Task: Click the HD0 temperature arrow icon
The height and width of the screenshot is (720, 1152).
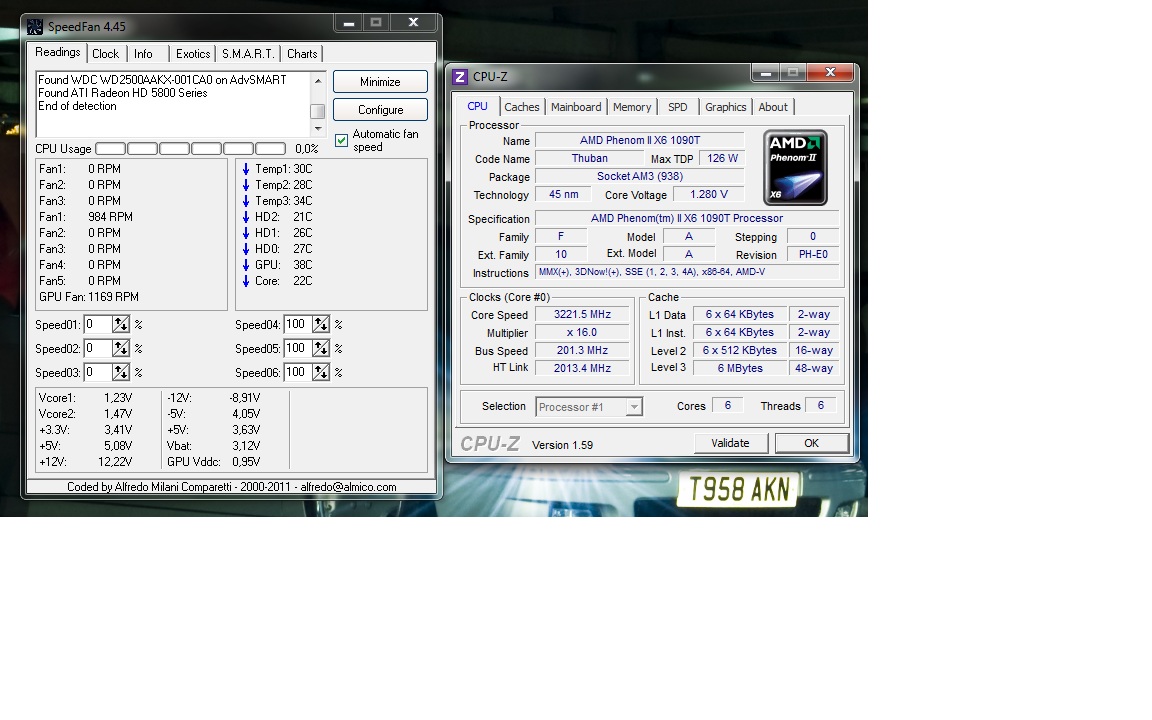Action: [x=246, y=249]
